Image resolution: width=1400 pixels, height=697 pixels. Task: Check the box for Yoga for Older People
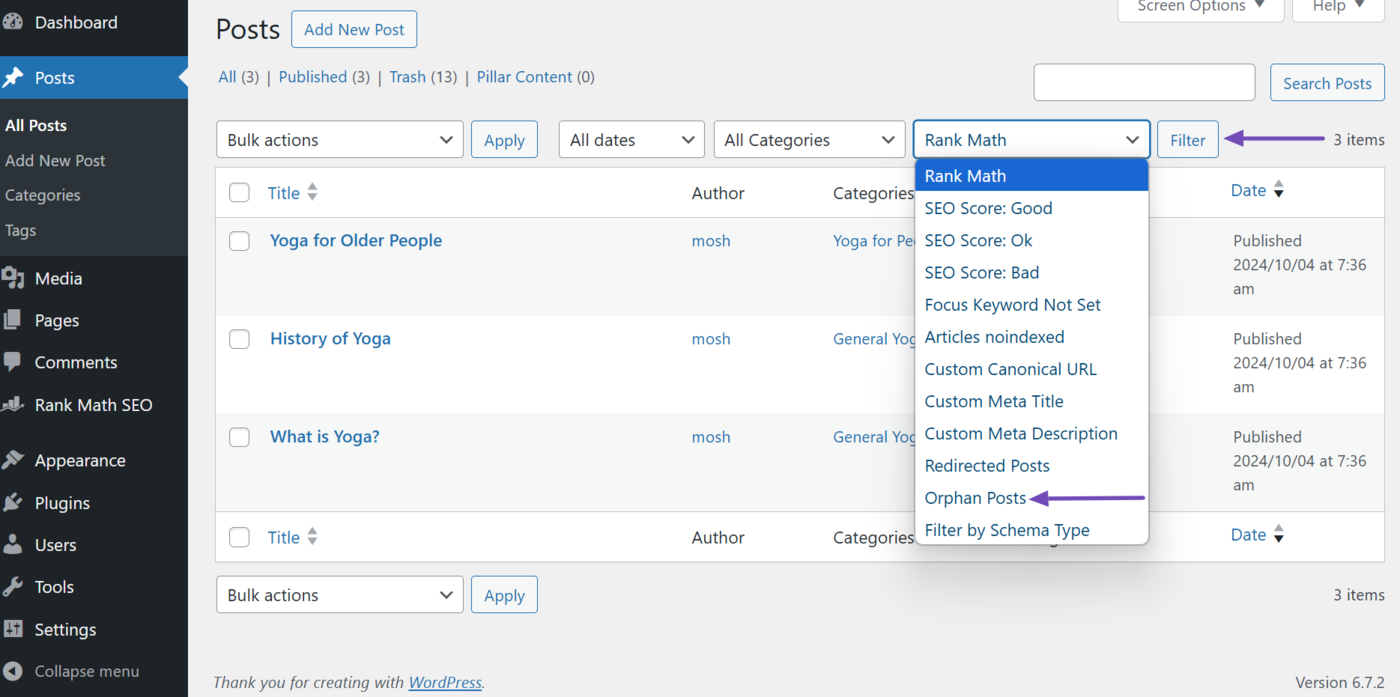239,241
